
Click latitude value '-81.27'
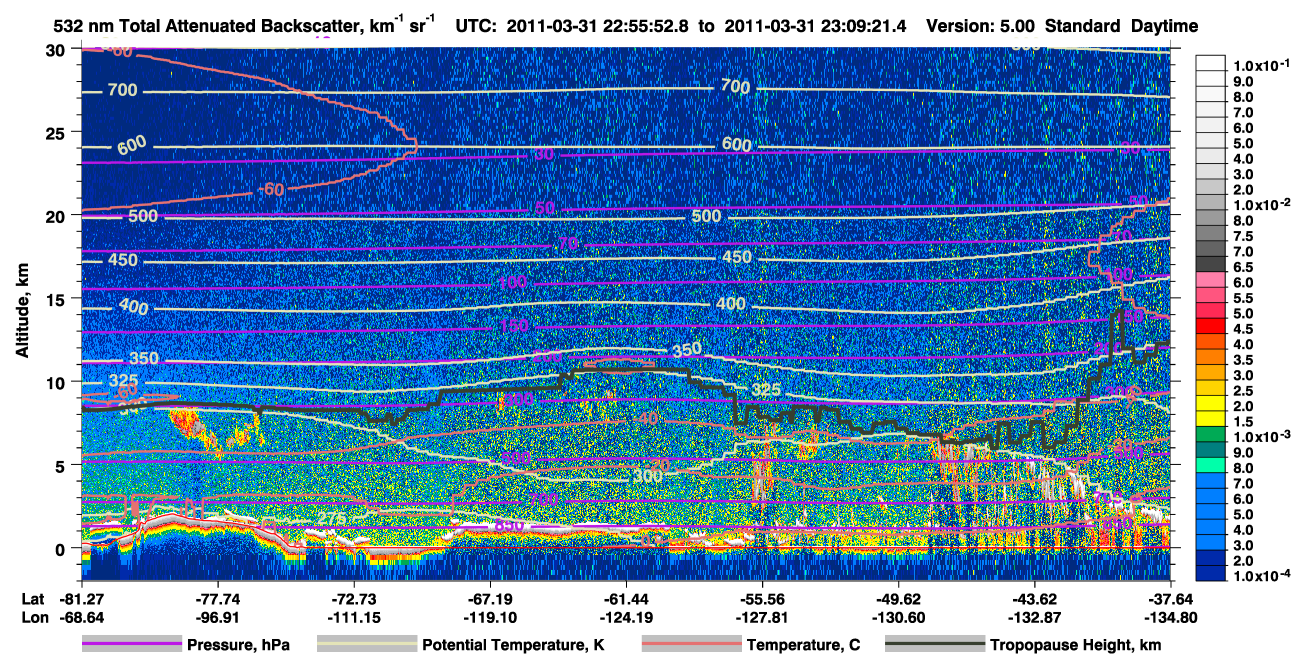pyautogui.click(x=82, y=598)
